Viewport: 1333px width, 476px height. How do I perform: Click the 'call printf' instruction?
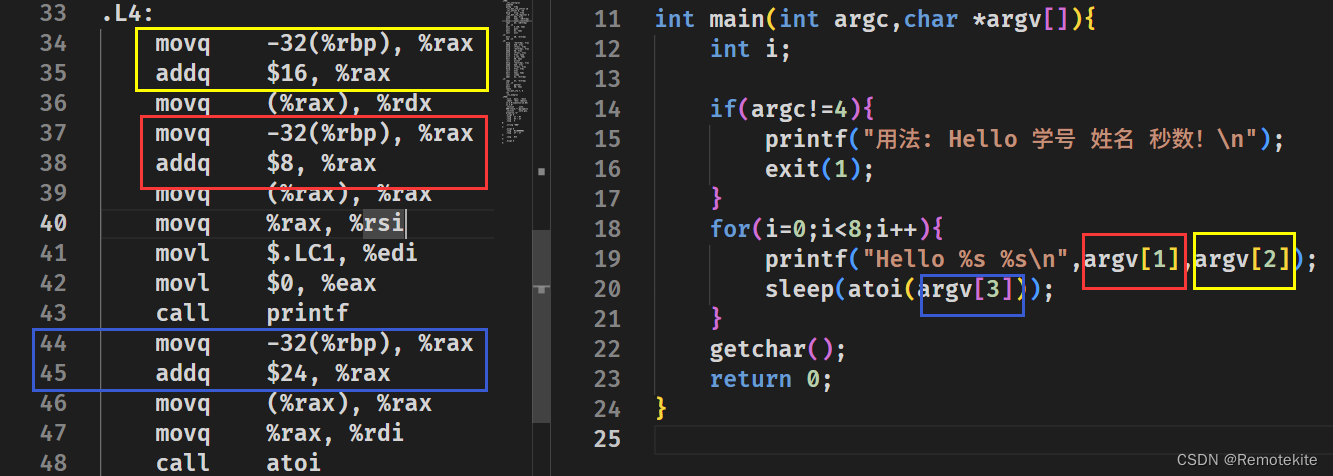pyautogui.click(x=251, y=313)
